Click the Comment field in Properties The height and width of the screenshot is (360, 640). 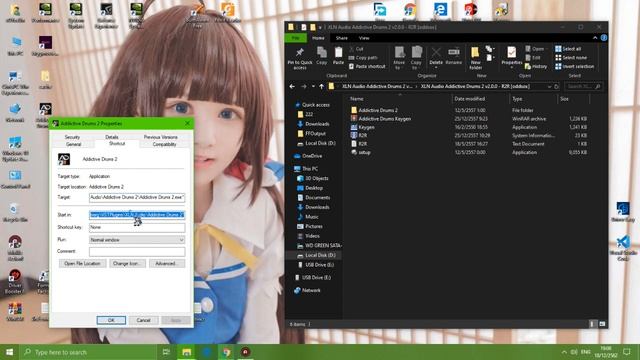click(x=137, y=251)
